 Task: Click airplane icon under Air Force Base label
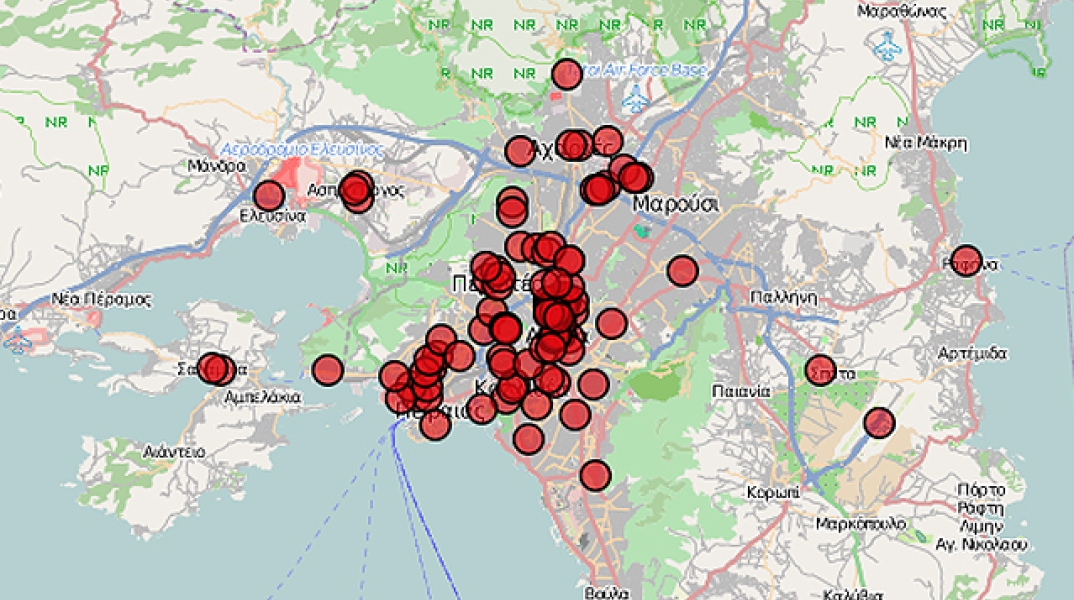click(635, 99)
